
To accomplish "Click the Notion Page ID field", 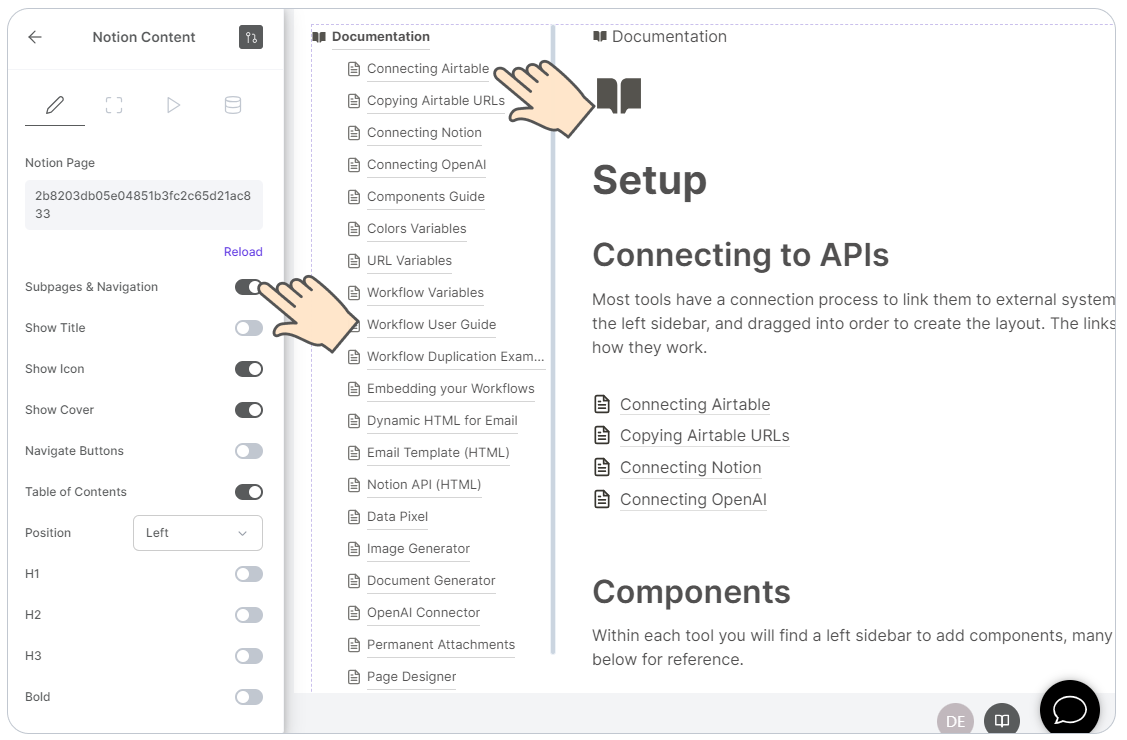I will click(144, 205).
